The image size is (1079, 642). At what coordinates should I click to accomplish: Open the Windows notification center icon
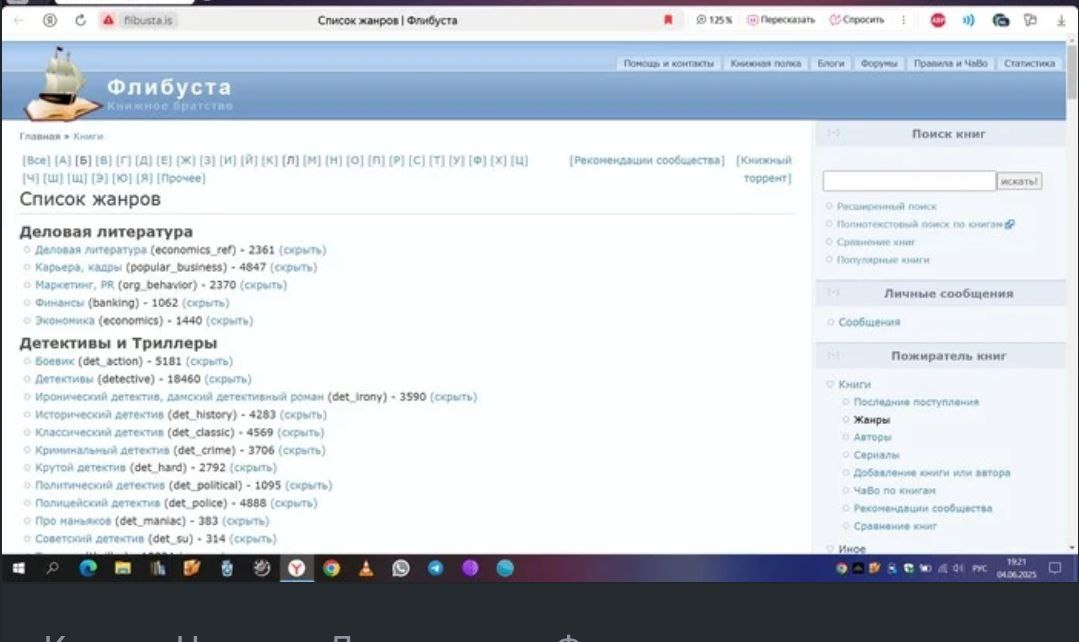pyautogui.click(x=1055, y=568)
